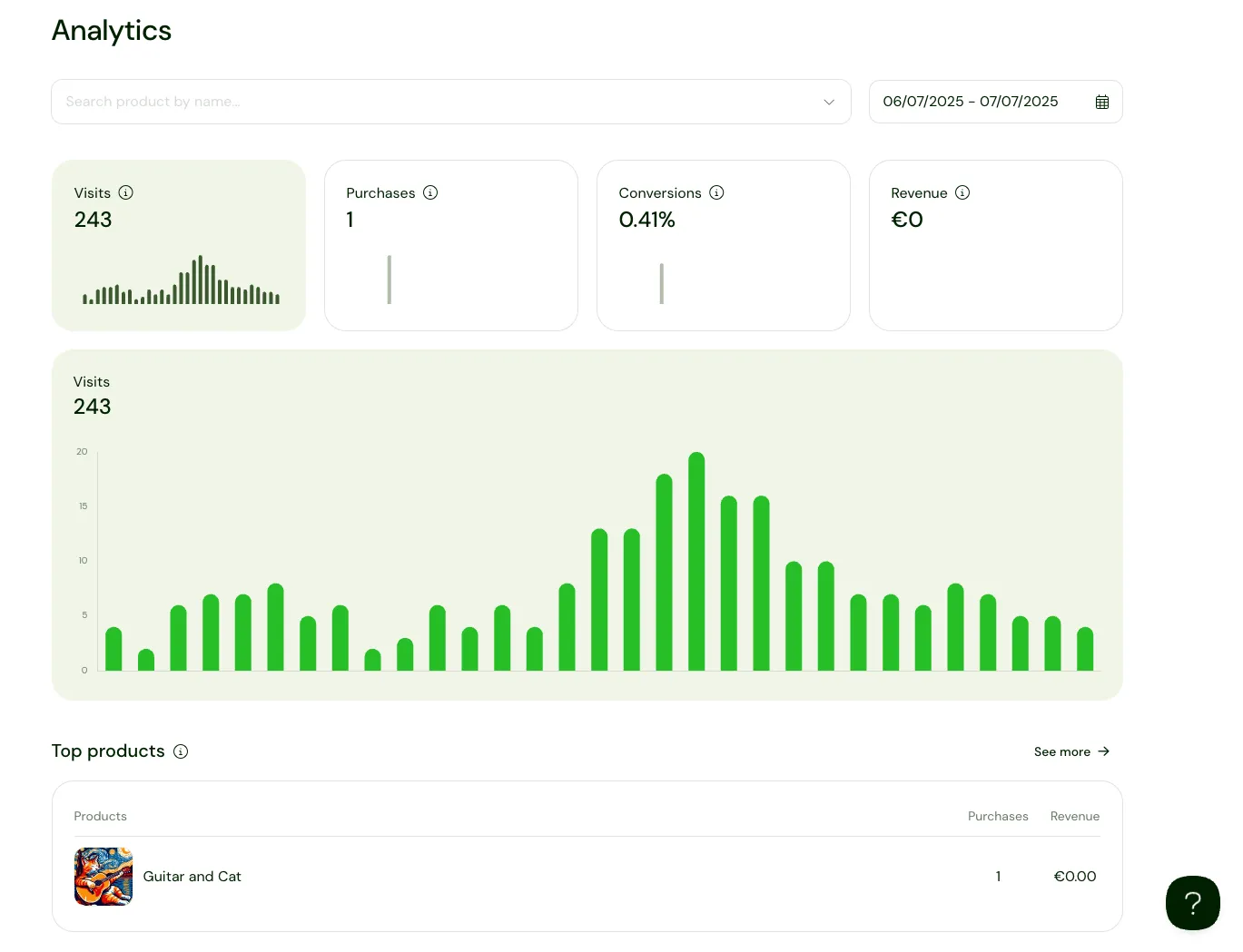Click the mini bar chart in Visits card

pos(182,280)
